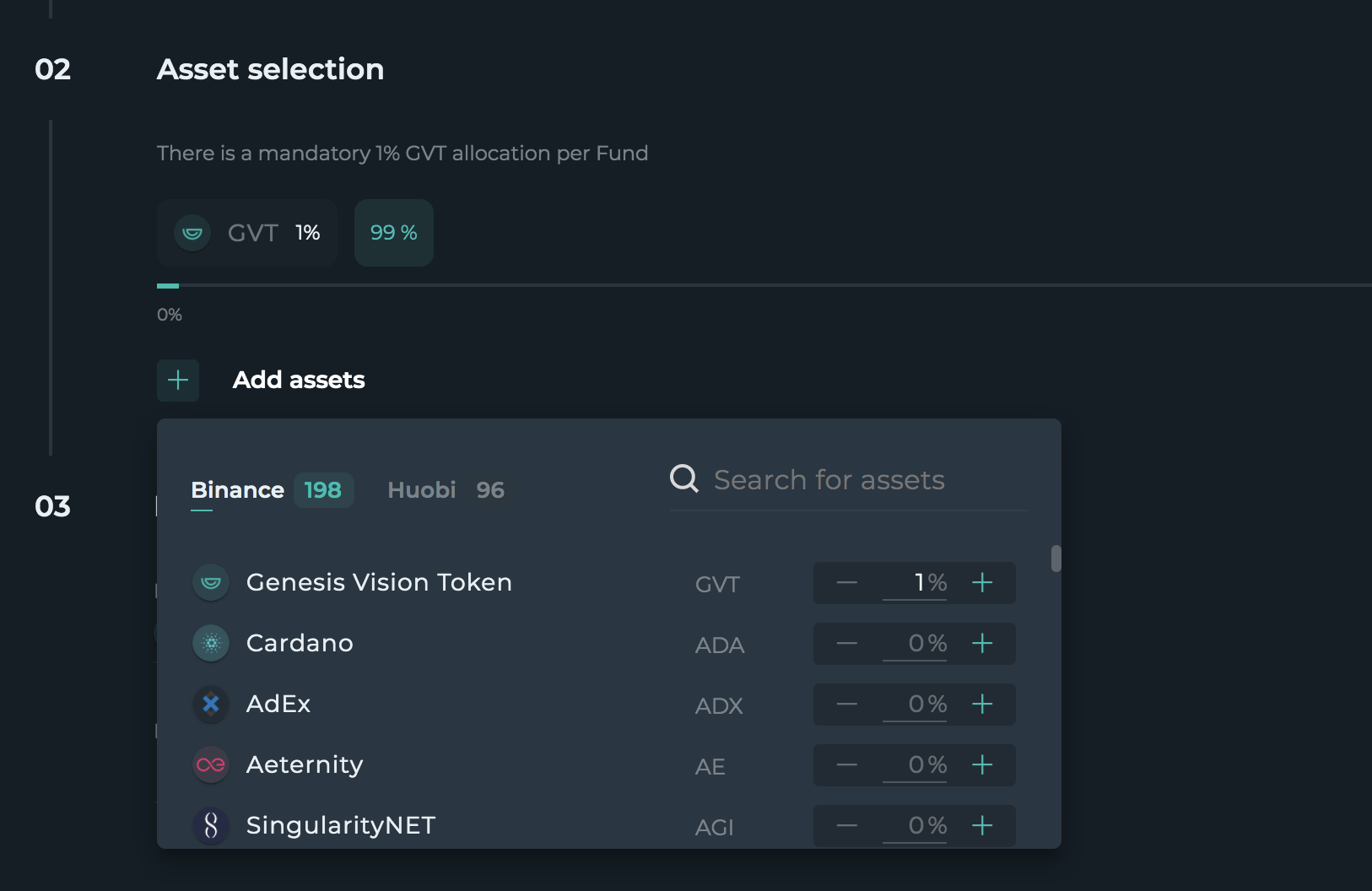This screenshot has width=1372, height=891.
Task: Click the asset list scrollbar thumb
Action: tap(1056, 559)
